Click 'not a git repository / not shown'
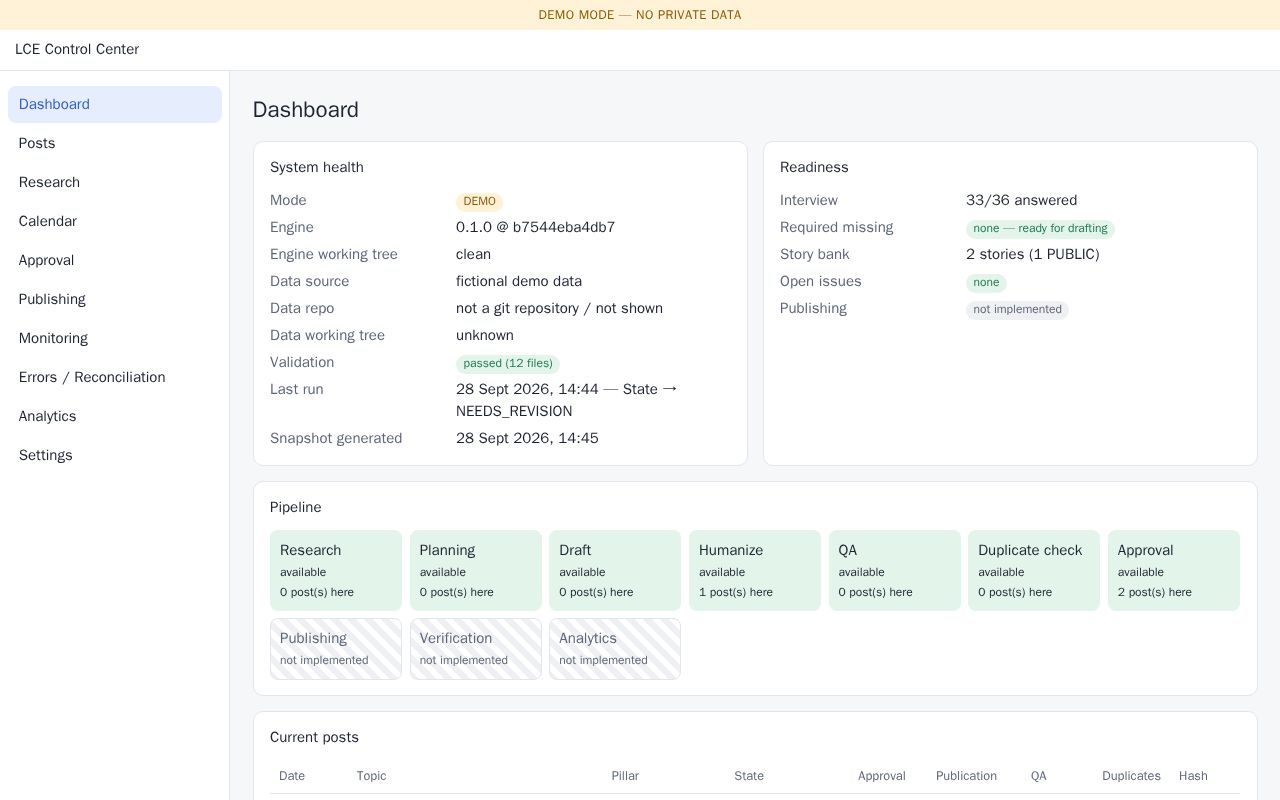This screenshot has height=800, width=1280. (x=559, y=308)
